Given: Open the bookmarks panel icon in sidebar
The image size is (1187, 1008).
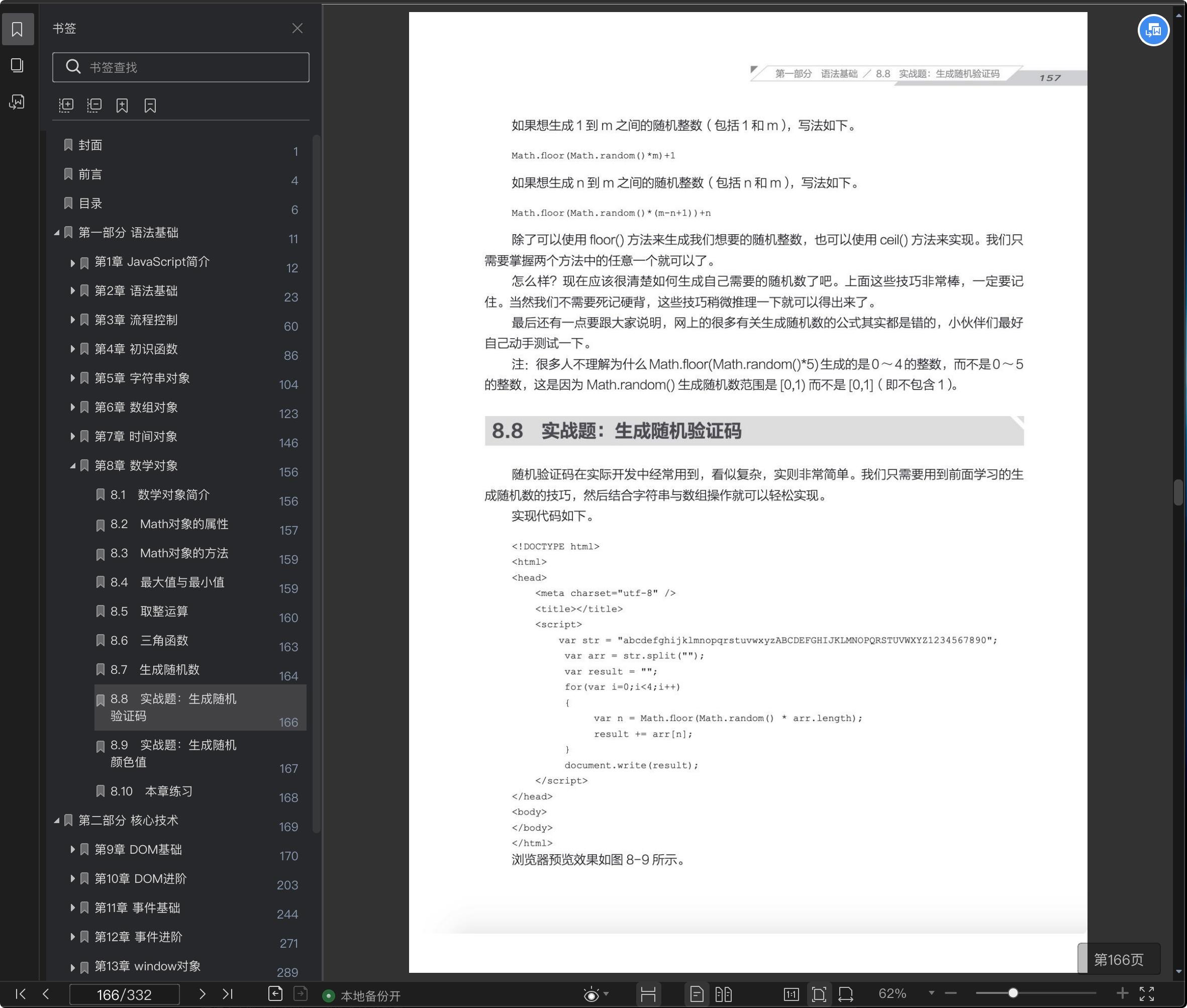Looking at the screenshot, I should pos(18,29).
